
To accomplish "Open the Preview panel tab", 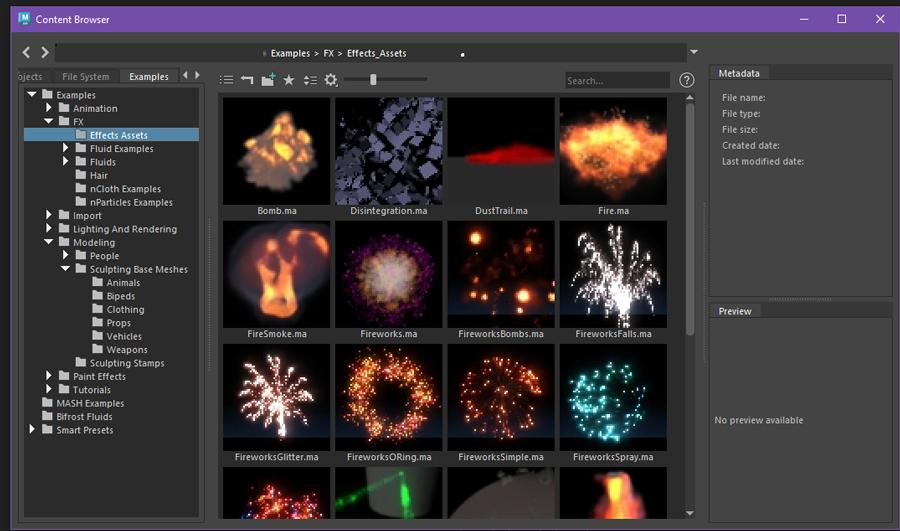I will point(735,311).
